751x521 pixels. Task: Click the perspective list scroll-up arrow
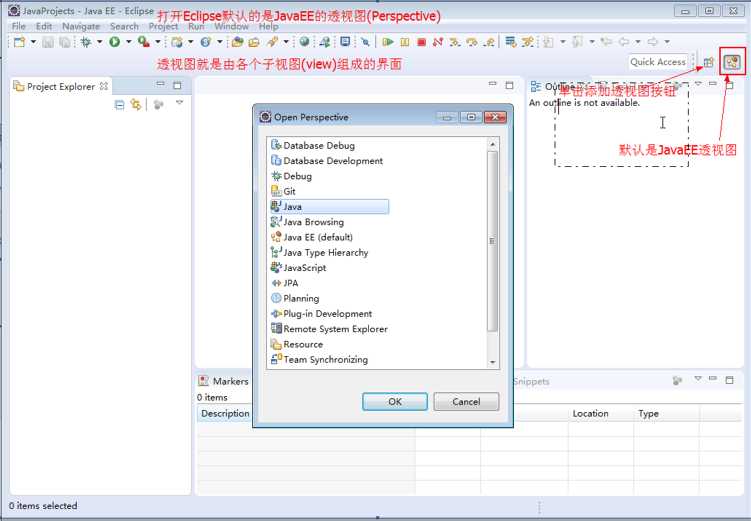[x=492, y=144]
